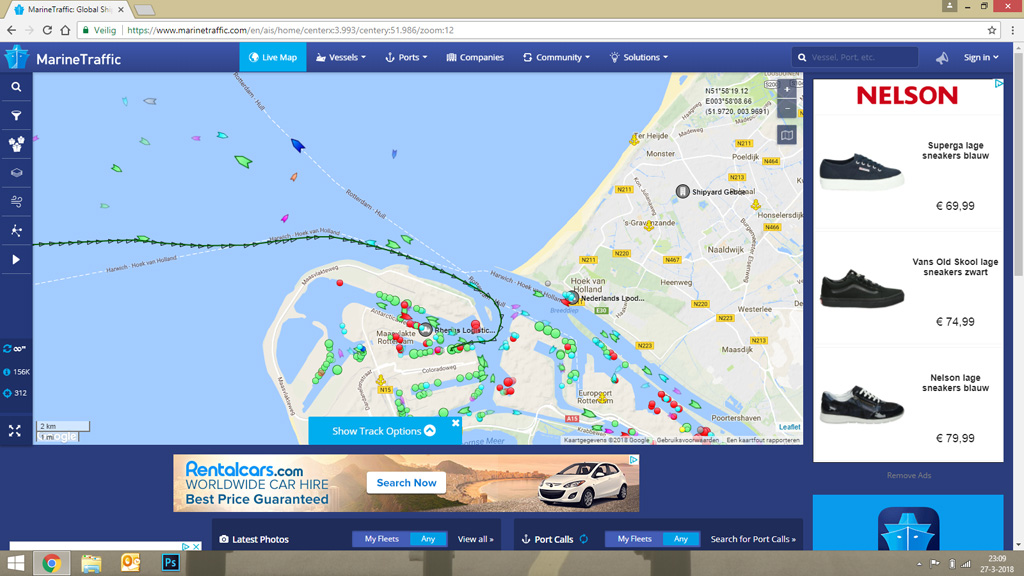Click the playback triangle icon in sidebar

tap(16, 259)
